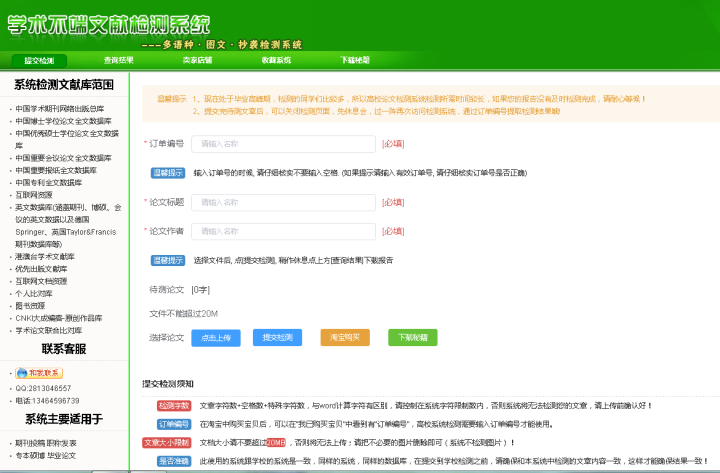Viewport: 720px width, 473px height.
Task: Click 中国学术期刊网络出版总库 in the sidebar
Action: point(60,109)
